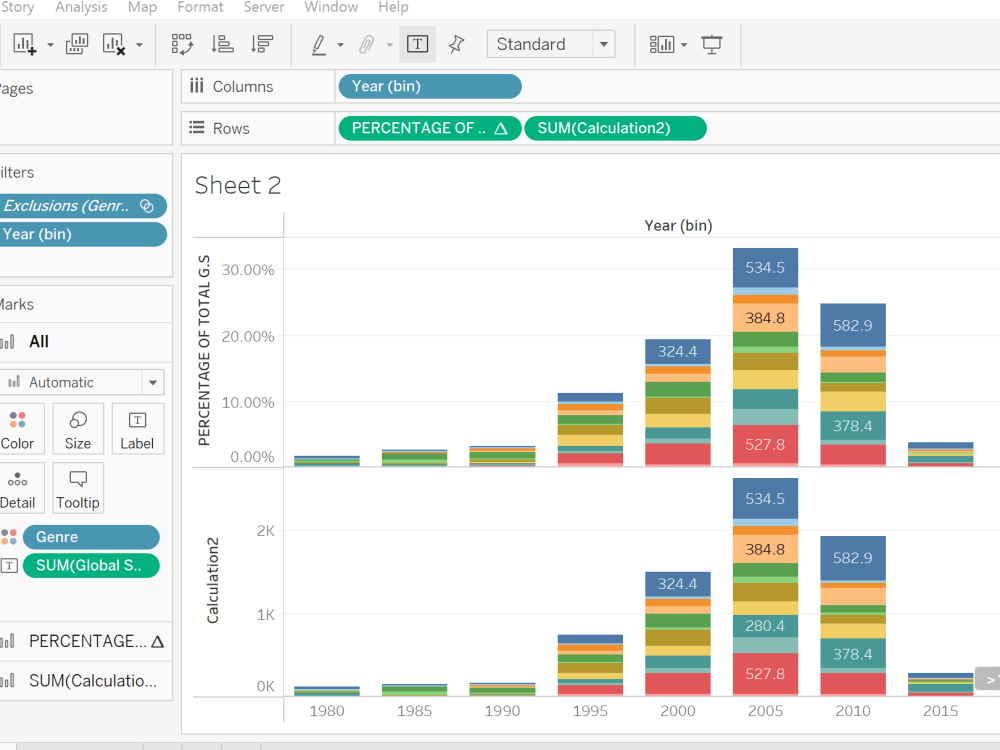Open the Analysis menu
Screen dimensions: 1000x750
[81, 8]
